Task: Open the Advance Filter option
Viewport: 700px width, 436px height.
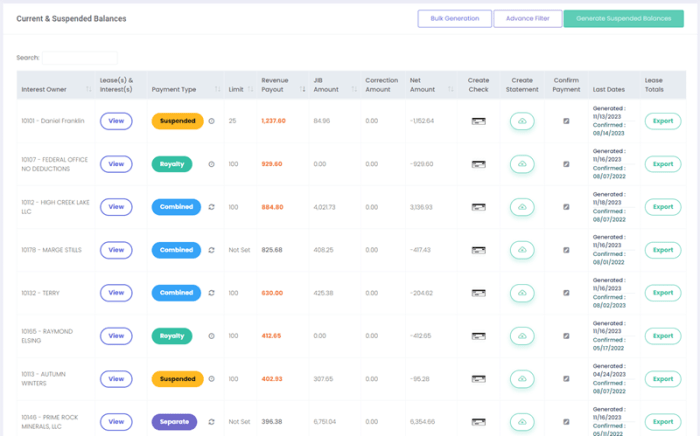Action: [x=527, y=19]
